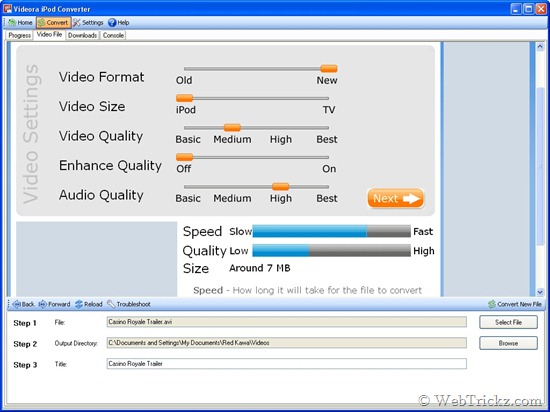
Task: Click scrollbar up arrow
Action: tap(540, 47)
